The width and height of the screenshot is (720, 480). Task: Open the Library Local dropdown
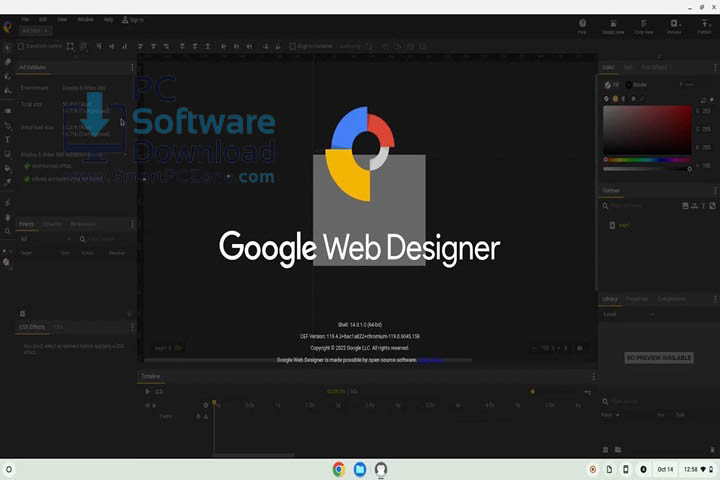click(629, 315)
